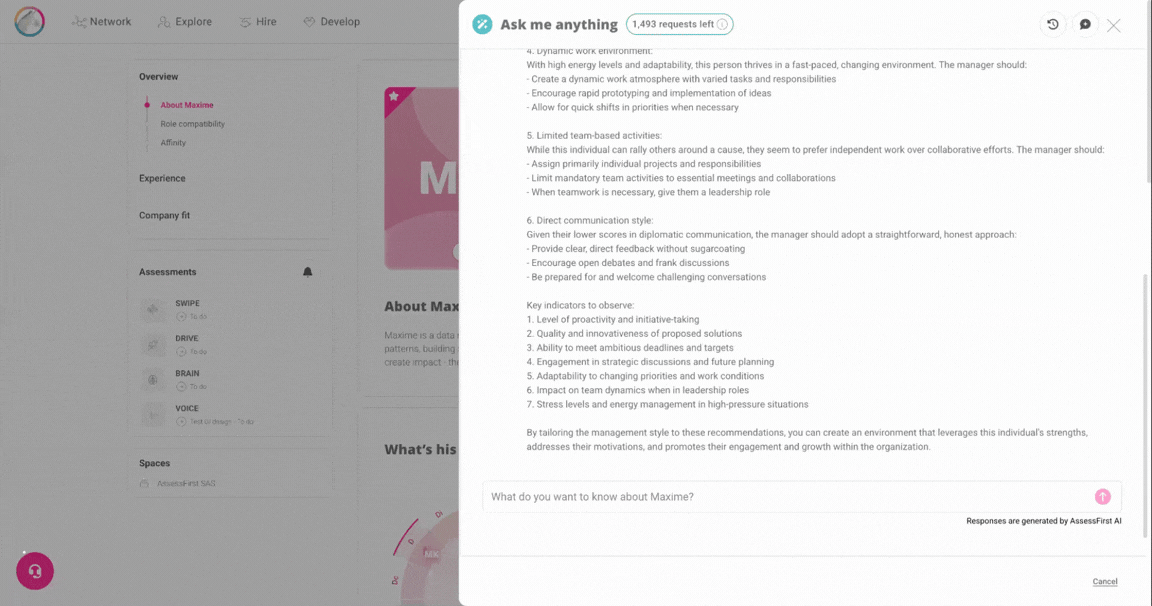Open the conversation history icon
Image resolution: width=1152 pixels, height=606 pixels.
[x=1053, y=25]
